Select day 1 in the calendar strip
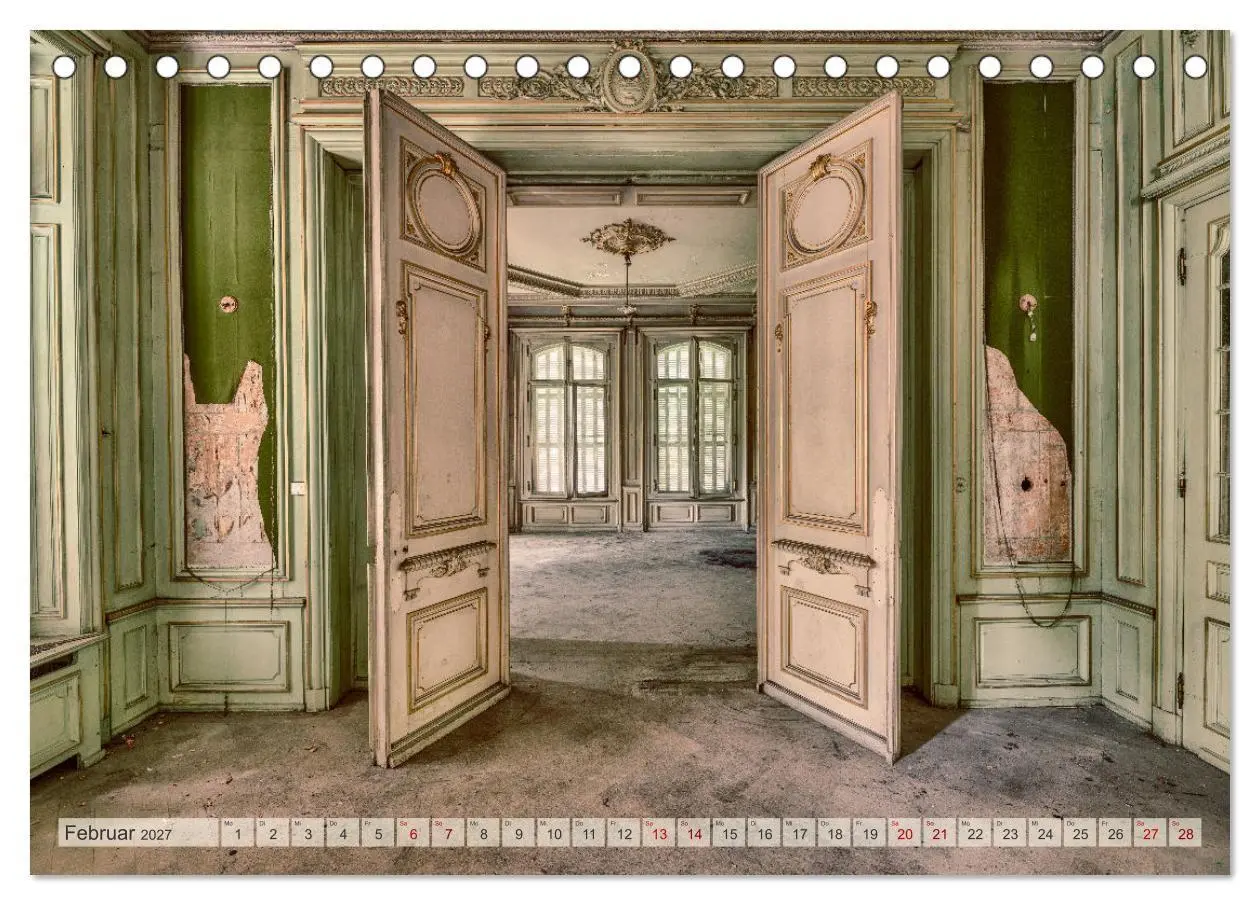The height and width of the screenshot is (905, 1260). click(x=237, y=833)
